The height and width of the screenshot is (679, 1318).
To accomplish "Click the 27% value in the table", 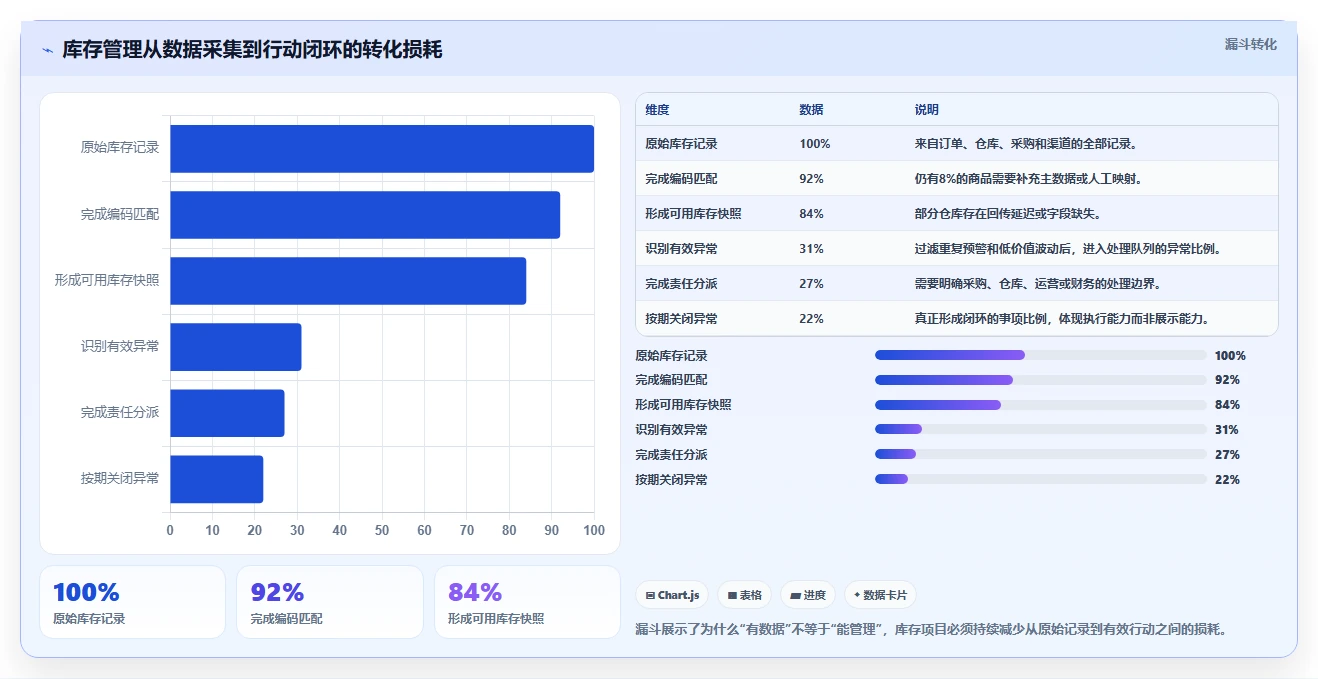I will click(811, 284).
